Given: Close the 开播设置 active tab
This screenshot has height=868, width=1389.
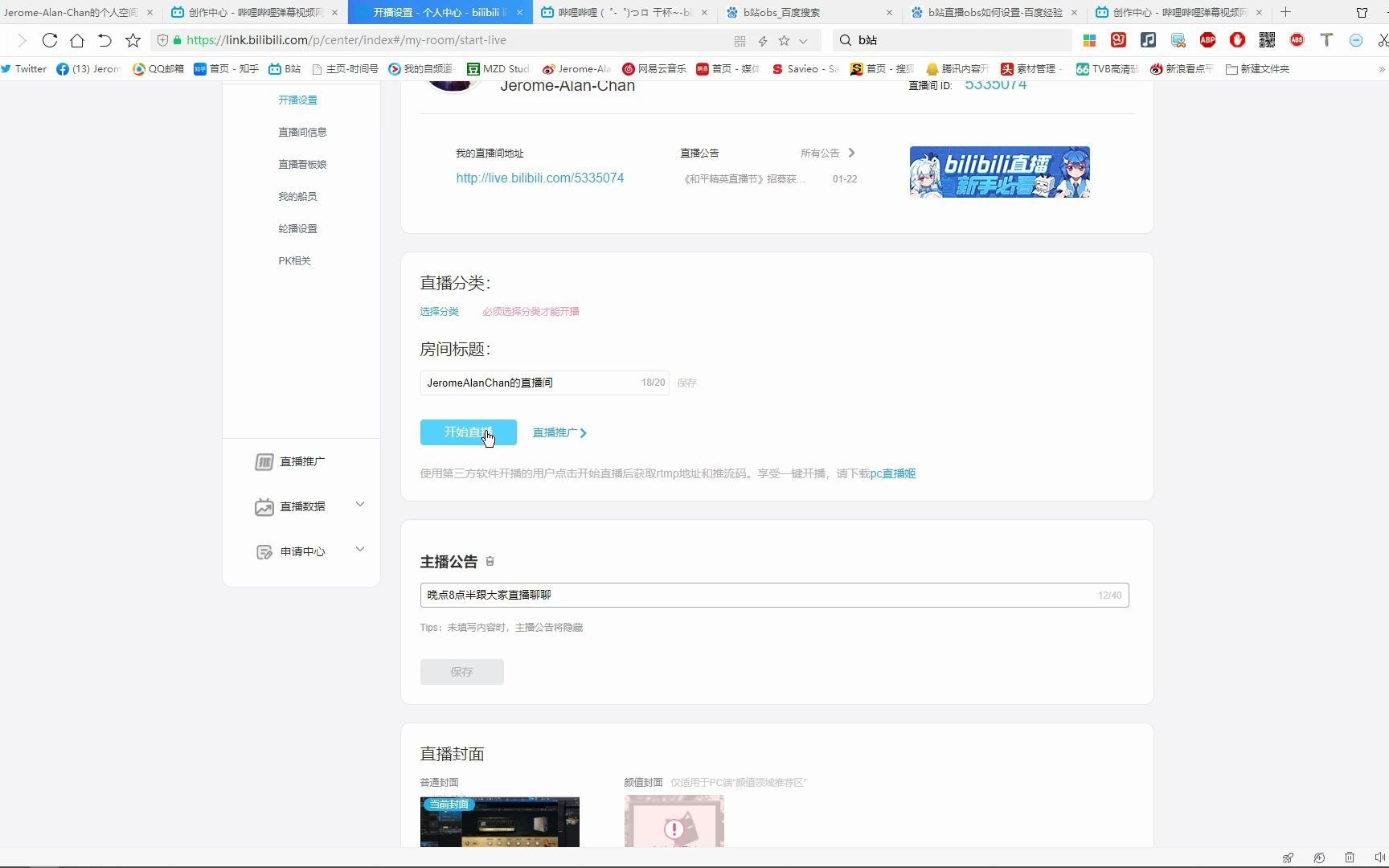Looking at the screenshot, I should point(519,12).
